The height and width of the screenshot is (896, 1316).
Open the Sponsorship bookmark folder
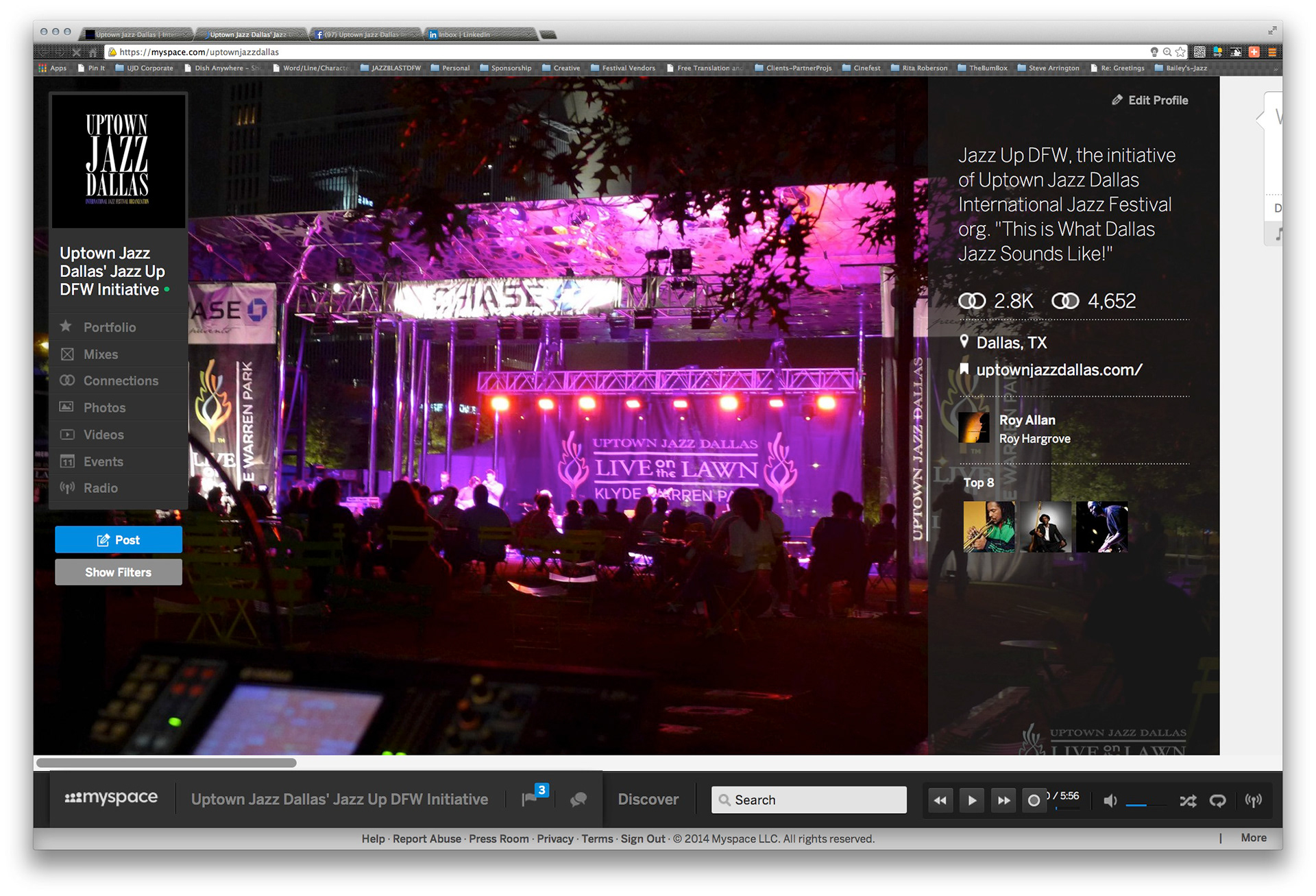pyautogui.click(x=506, y=68)
